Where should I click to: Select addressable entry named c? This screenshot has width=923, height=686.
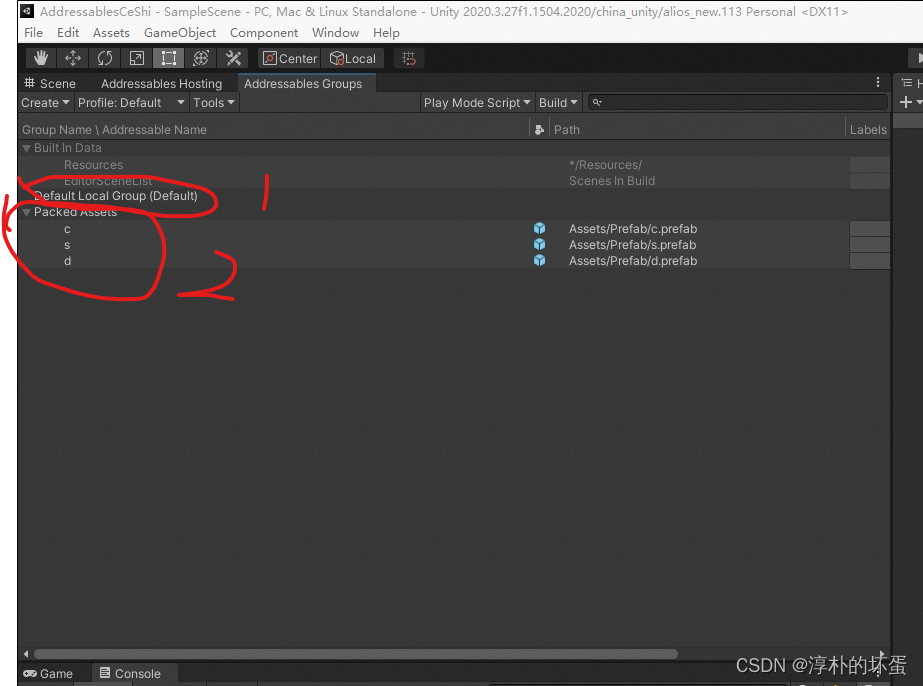(x=67, y=228)
